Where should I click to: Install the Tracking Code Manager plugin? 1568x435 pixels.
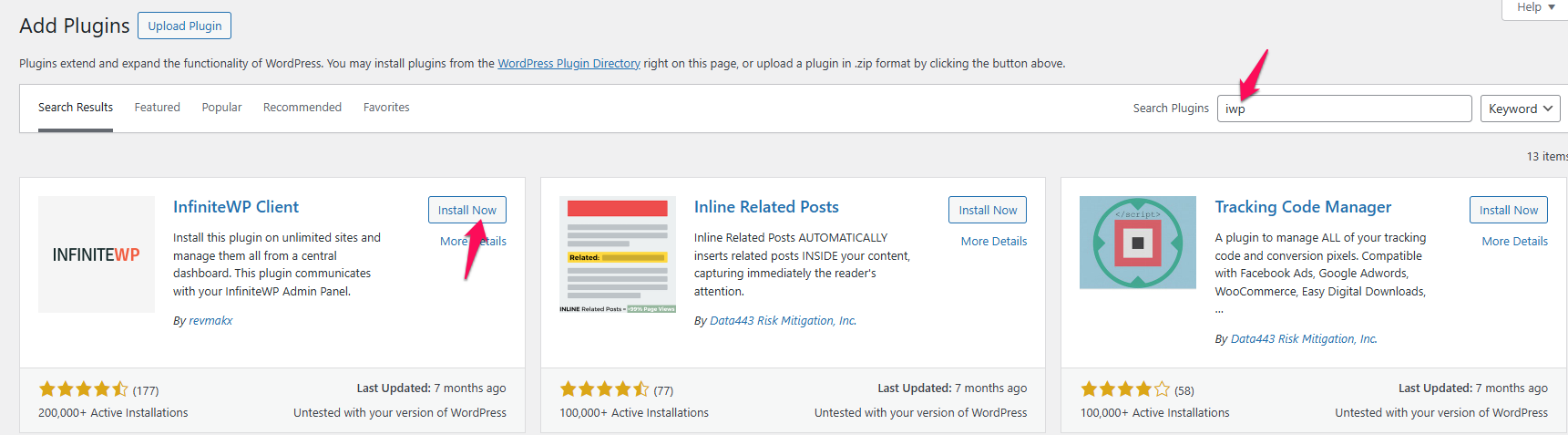point(1509,210)
